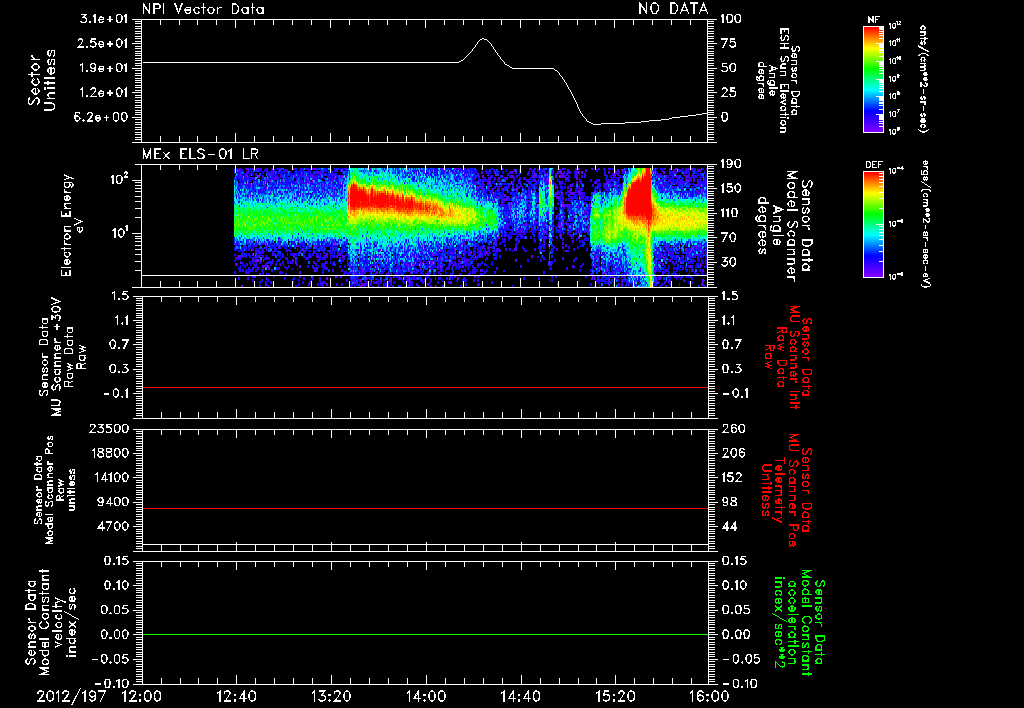Click the '3.1e+01' sector tick label

tap(104, 19)
